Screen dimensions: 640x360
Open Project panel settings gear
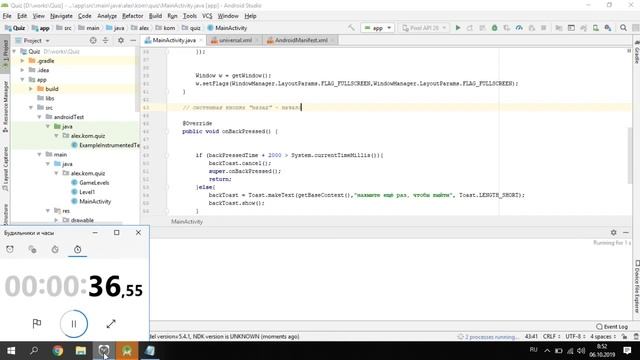click(121, 40)
